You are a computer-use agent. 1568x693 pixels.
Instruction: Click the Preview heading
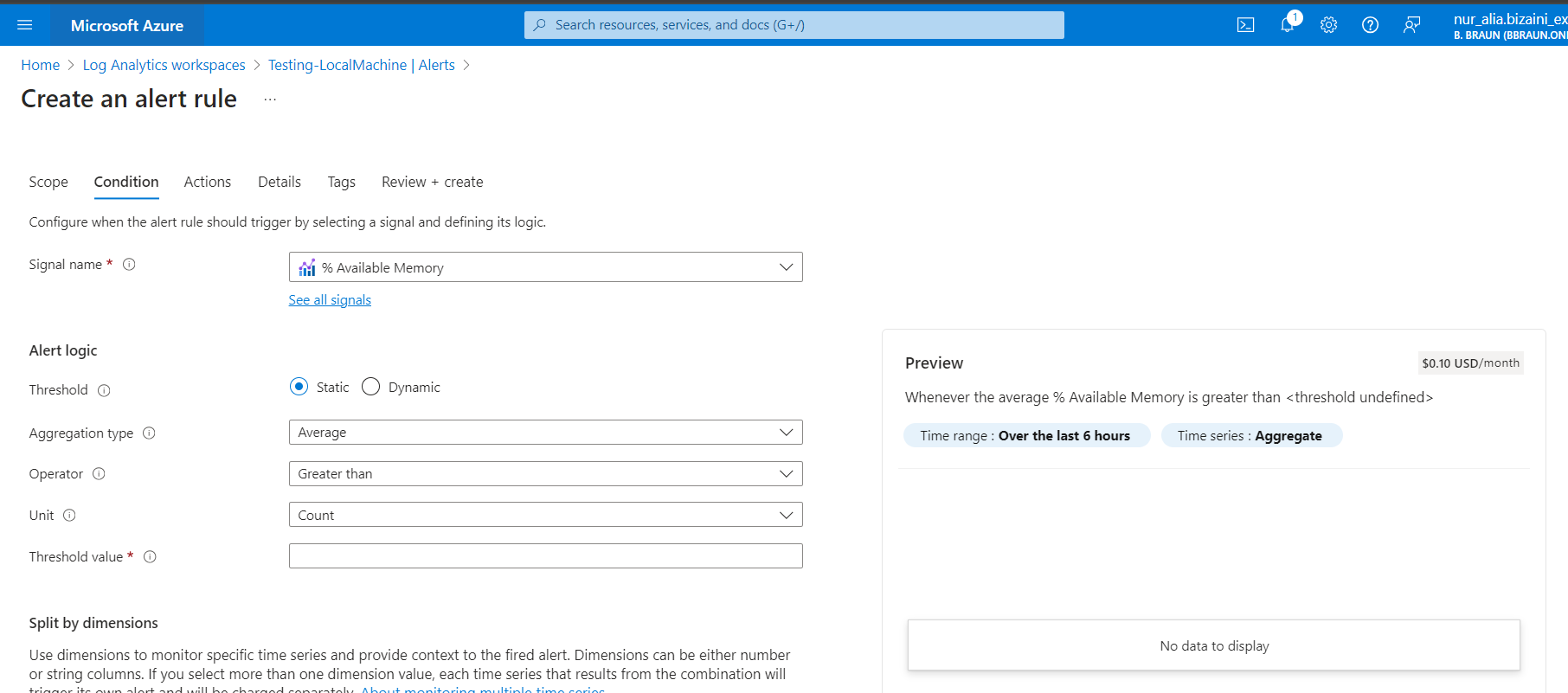coord(934,363)
